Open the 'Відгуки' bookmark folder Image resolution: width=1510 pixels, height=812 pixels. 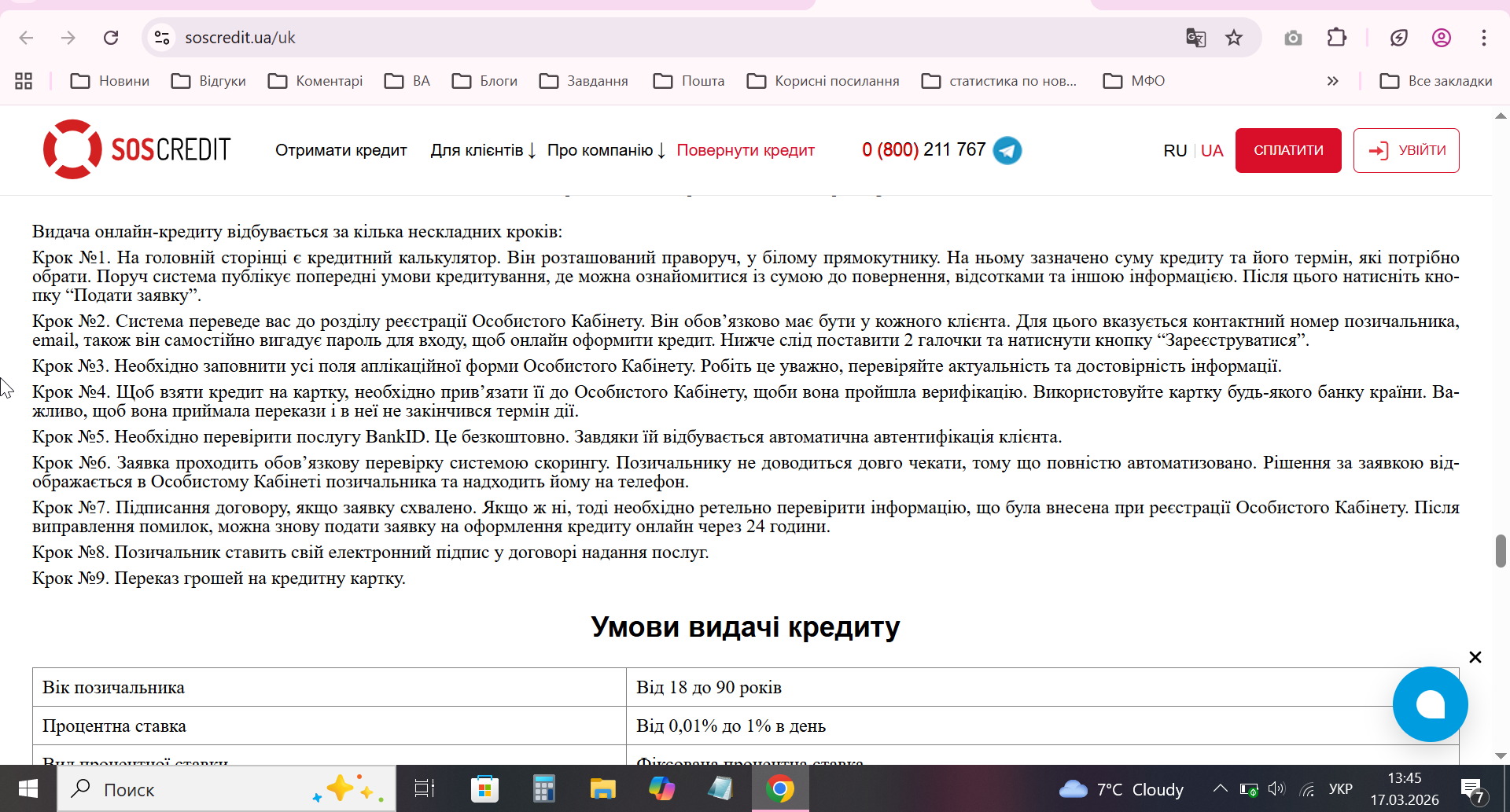208,81
